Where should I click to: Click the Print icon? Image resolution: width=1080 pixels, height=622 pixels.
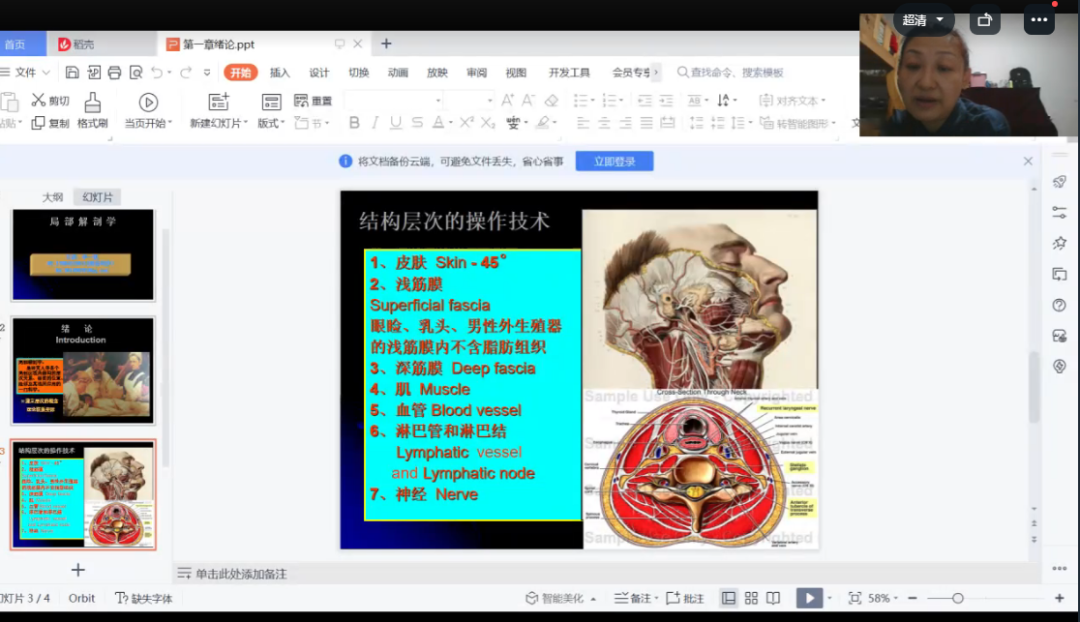[x=114, y=72]
